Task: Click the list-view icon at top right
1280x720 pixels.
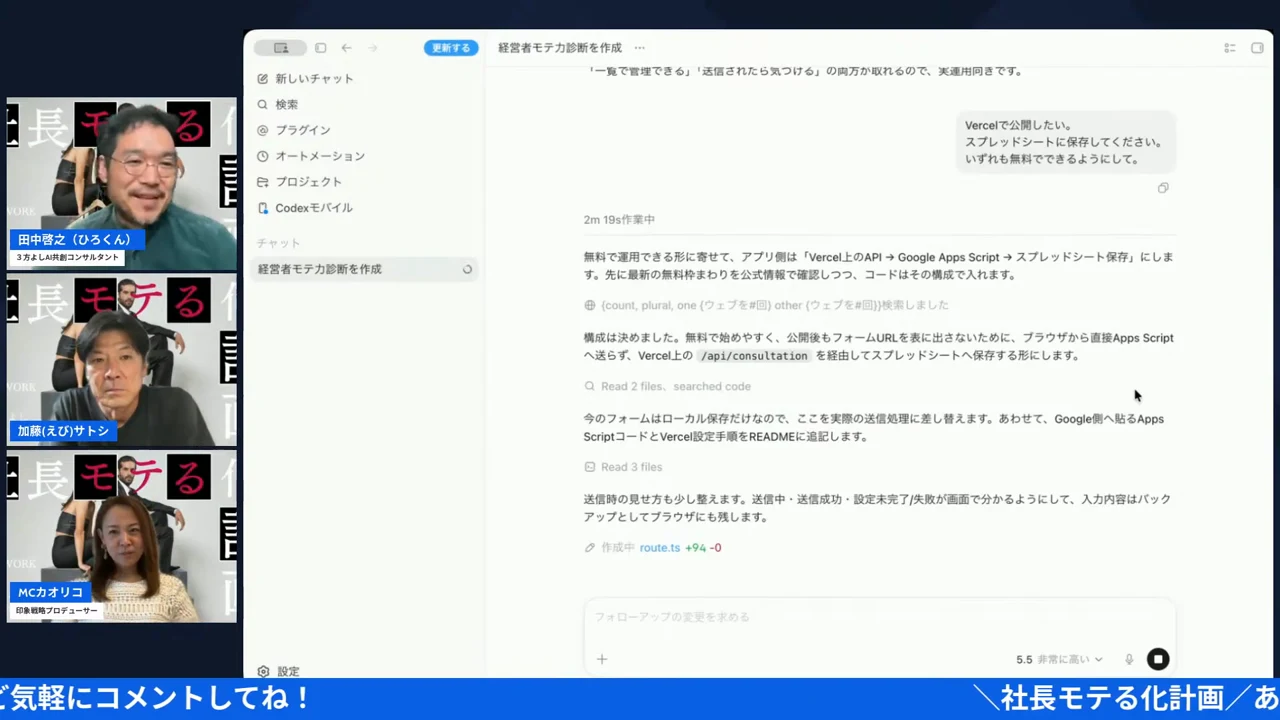Action: click(1230, 48)
